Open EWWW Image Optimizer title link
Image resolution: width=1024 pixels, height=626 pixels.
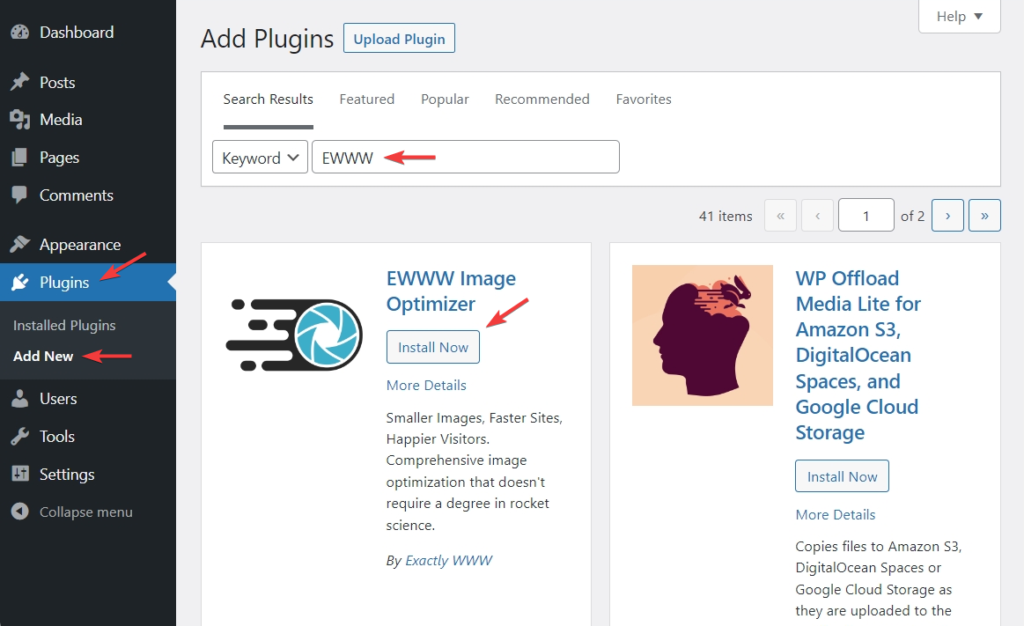pyautogui.click(x=451, y=291)
